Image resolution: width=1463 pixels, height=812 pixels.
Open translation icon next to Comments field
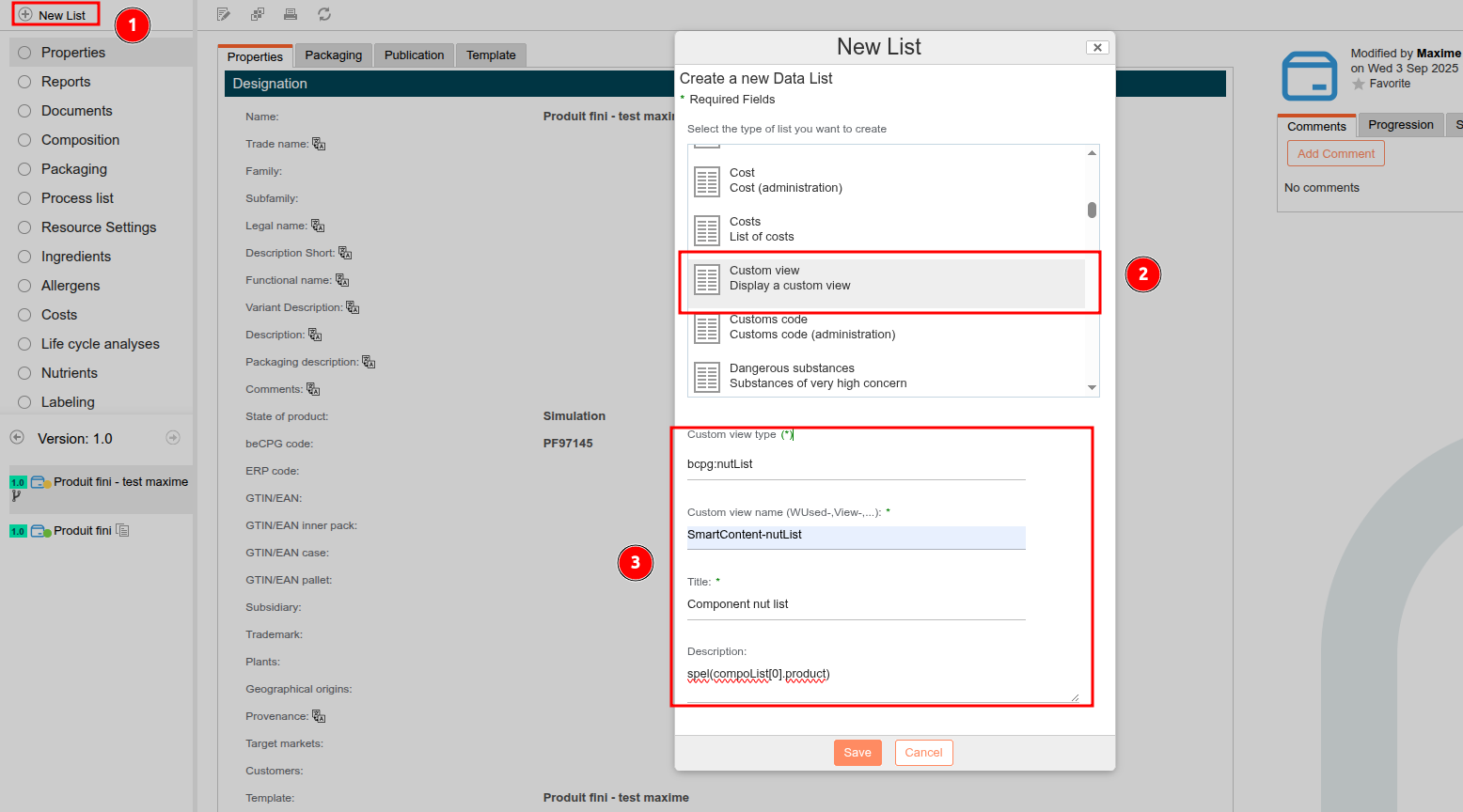click(x=313, y=389)
